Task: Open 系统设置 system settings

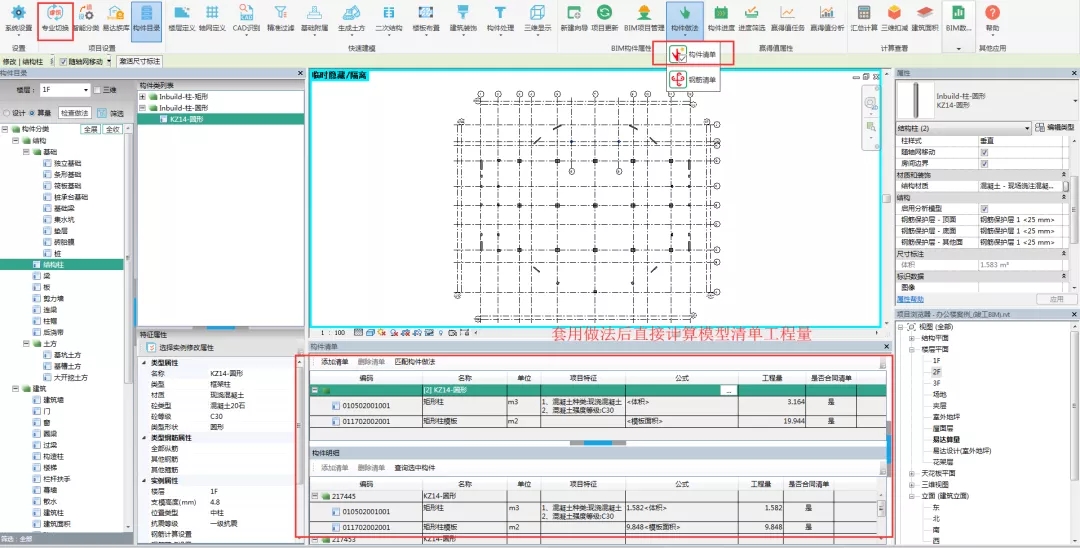Action: [x=18, y=19]
